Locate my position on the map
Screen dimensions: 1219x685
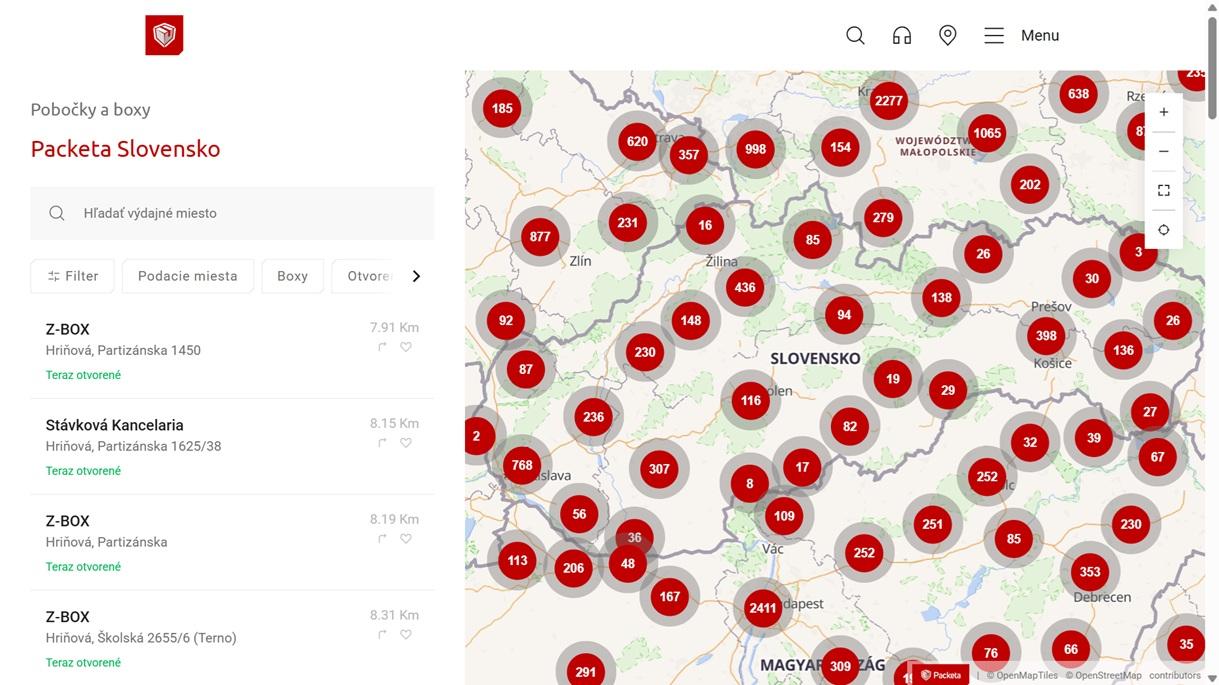pyautogui.click(x=1164, y=230)
